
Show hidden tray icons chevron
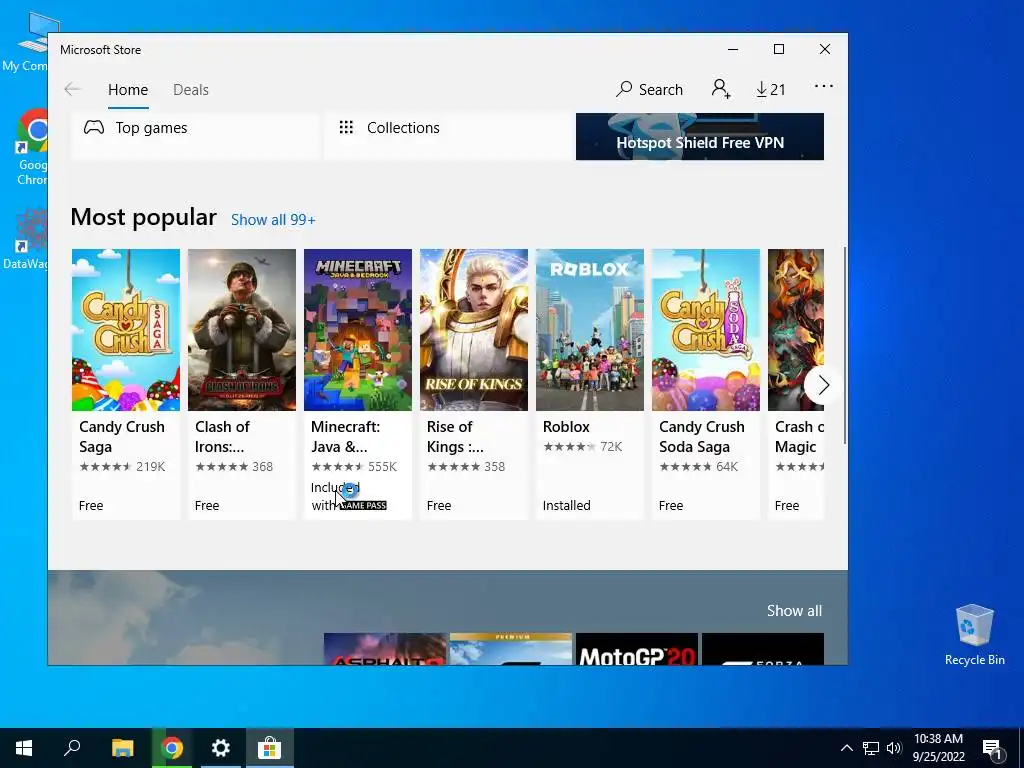[x=846, y=748]
